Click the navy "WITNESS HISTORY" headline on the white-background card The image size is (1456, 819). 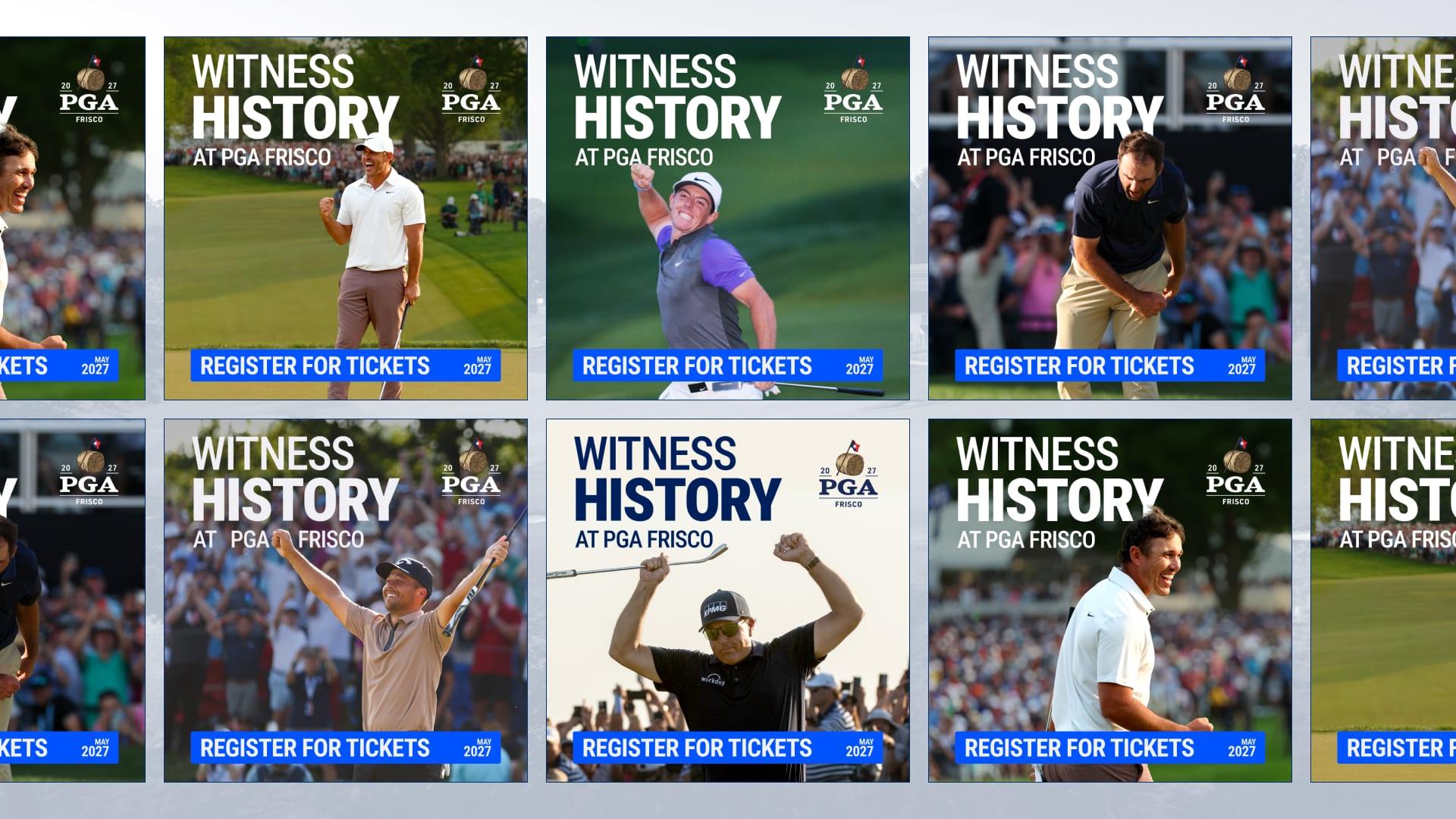coord(677,478)
